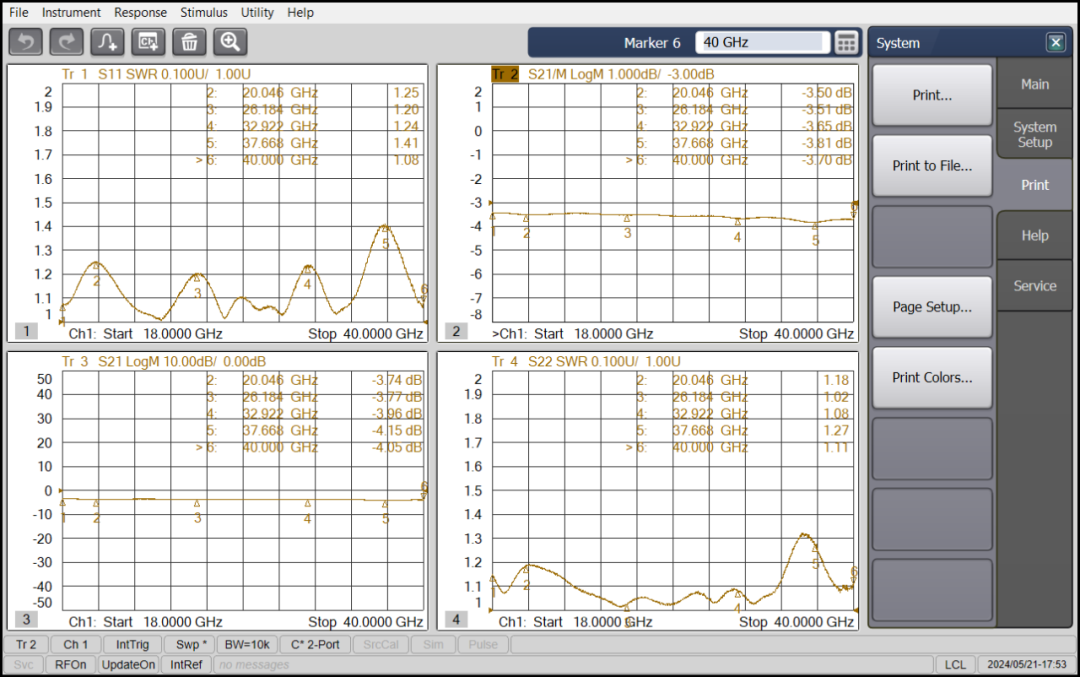Viewport: 1080px width, 677px height.
Task: Click Stop 40.0000 GHz in window 2
Action: 796,334
